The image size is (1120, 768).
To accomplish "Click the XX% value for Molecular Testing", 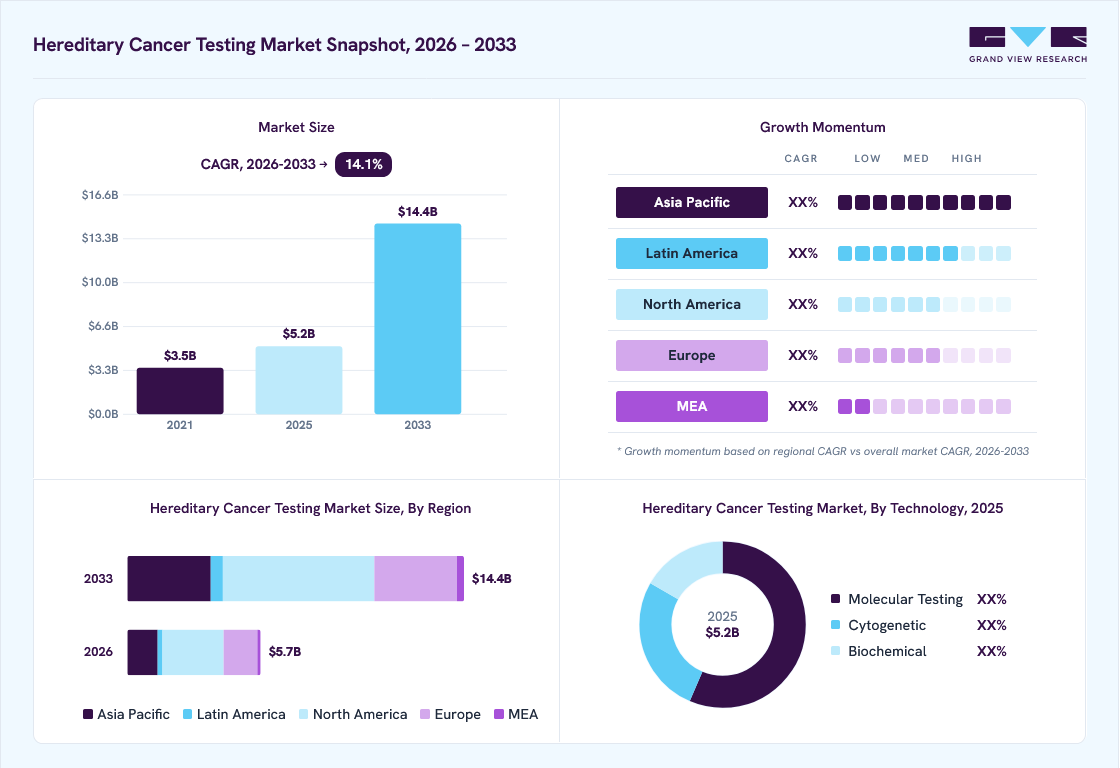I will click(x=991, y=599).
